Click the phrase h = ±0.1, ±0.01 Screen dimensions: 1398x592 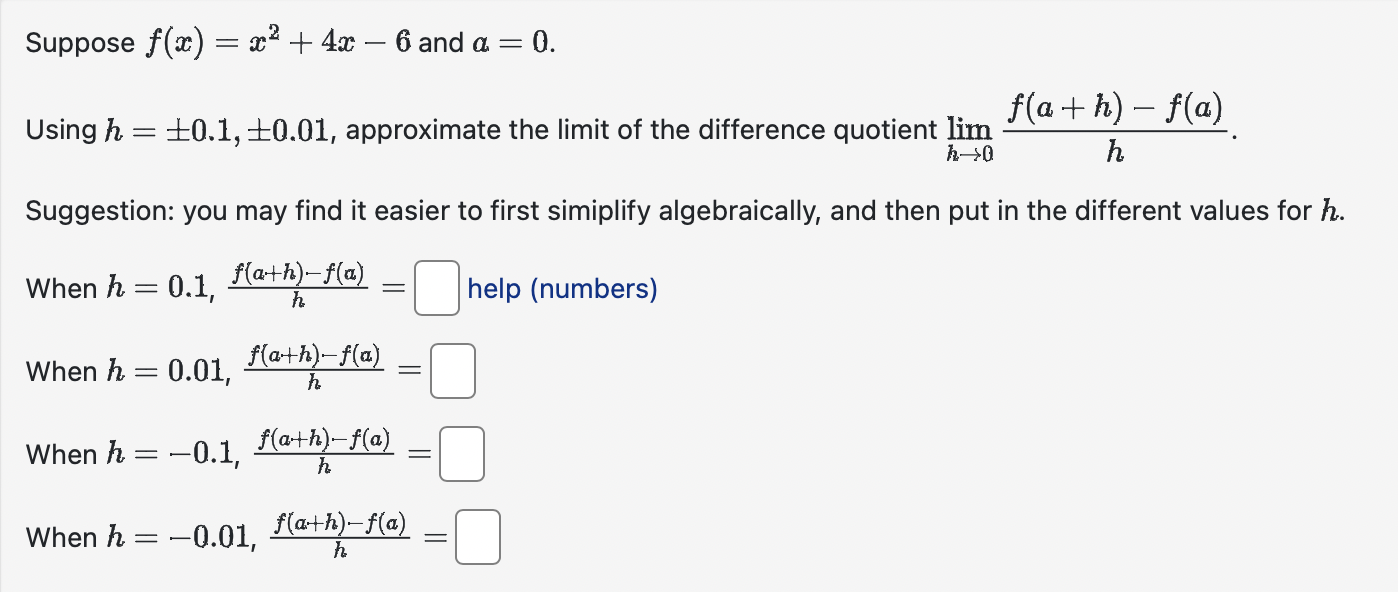[x=220, y=129]
